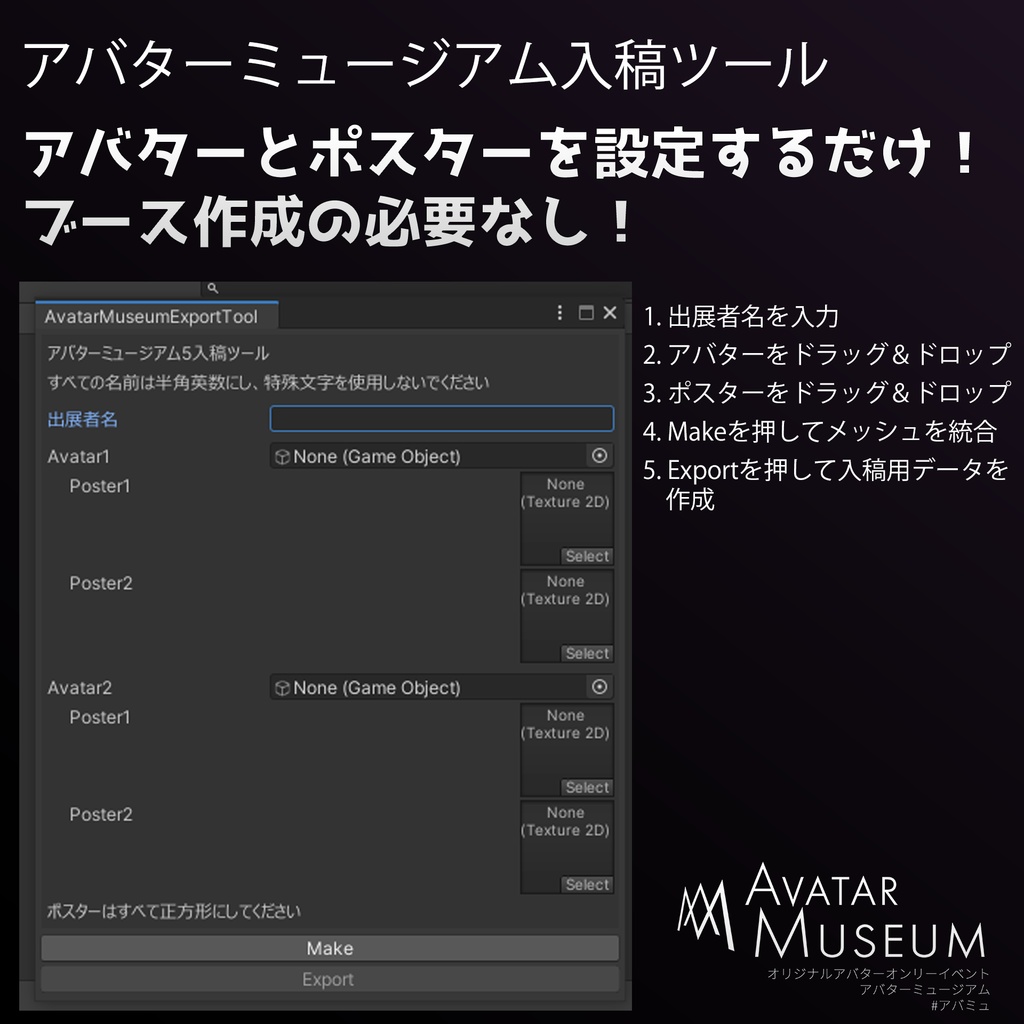Image resolution: width=1024 pixels, height=1024 pixels.
Task: Click the Poster1 label under Avatar2
Action: (100, 717)
